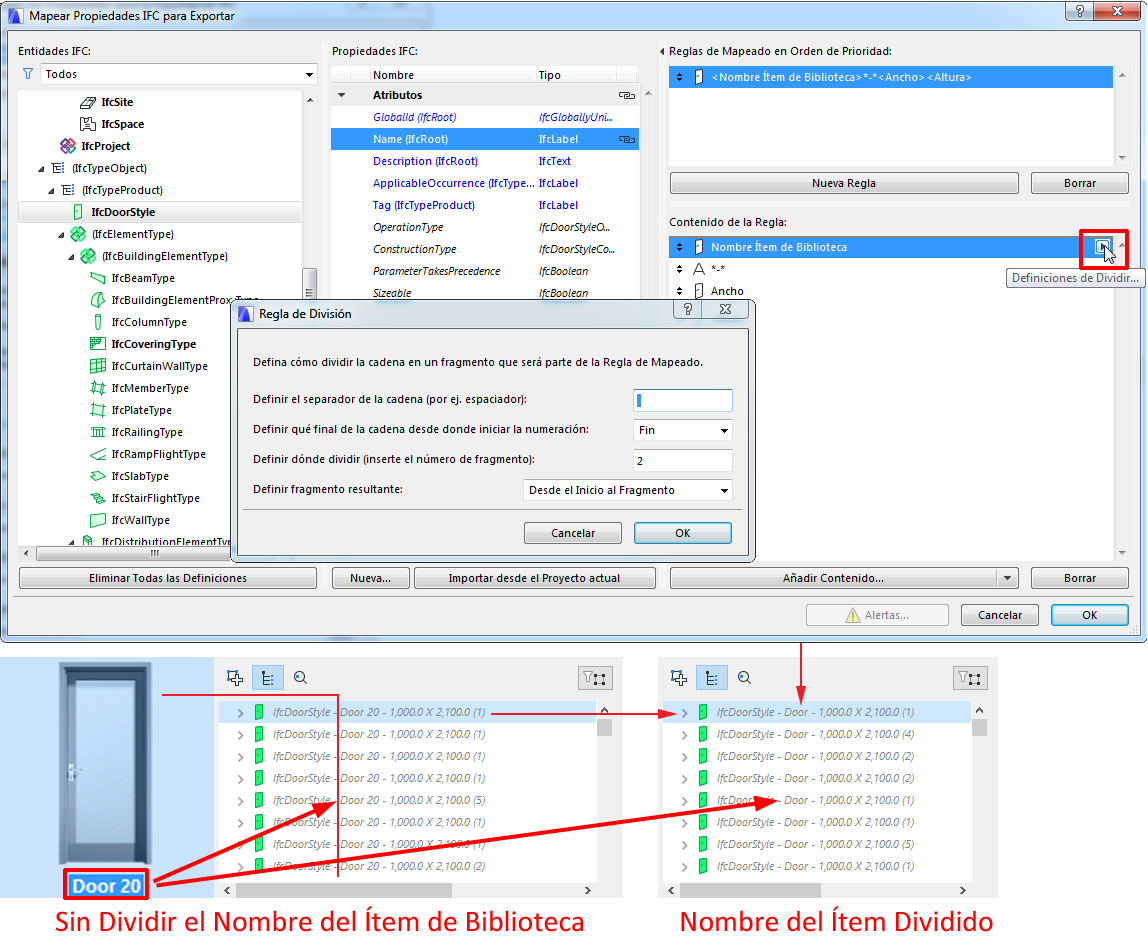This screenshot has height=945, width=1148.
Task: Open the Añadir Contenido dropdown arrow
Action: (x=1007, y=578)
